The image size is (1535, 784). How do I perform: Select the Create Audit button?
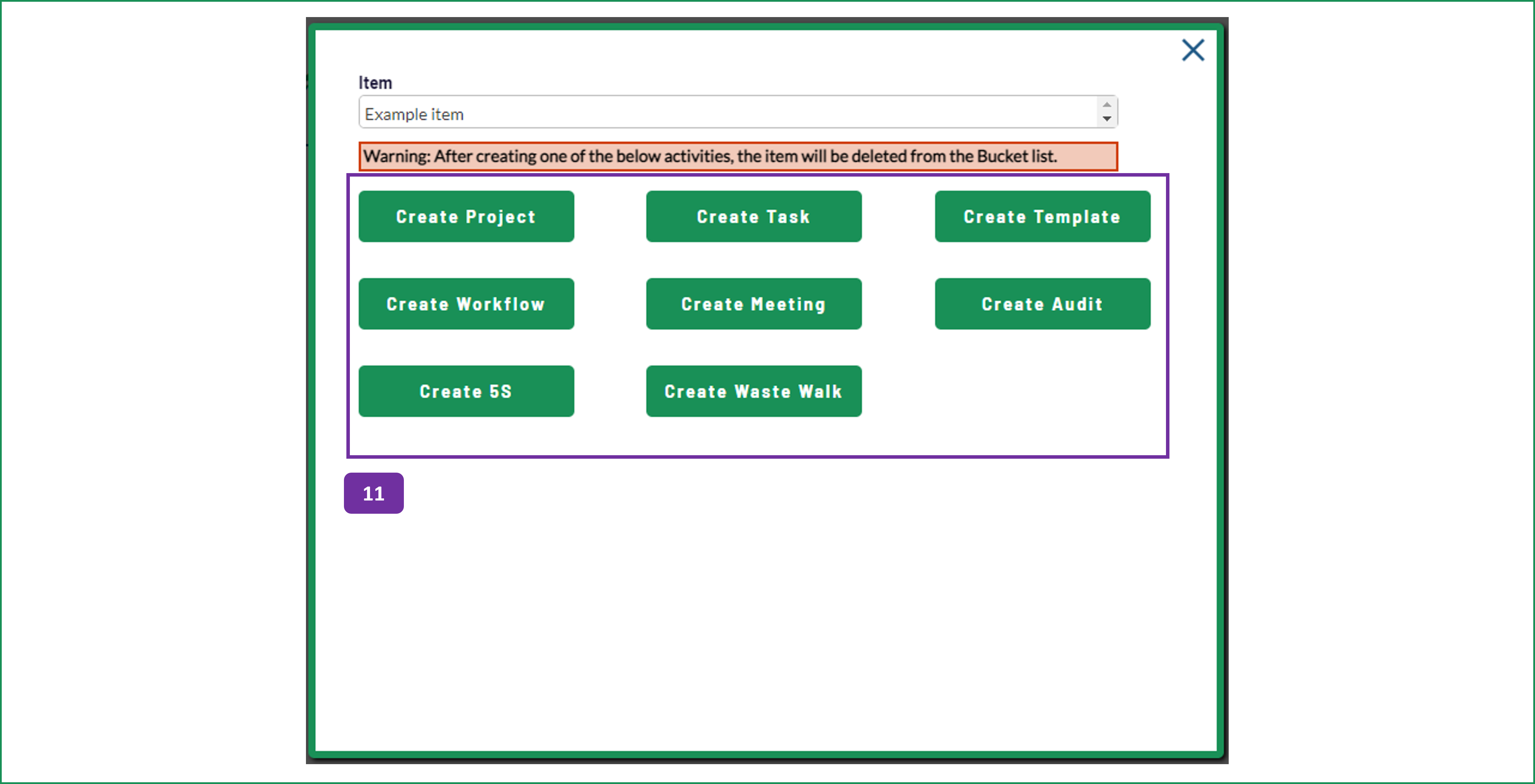(1042, 304)
